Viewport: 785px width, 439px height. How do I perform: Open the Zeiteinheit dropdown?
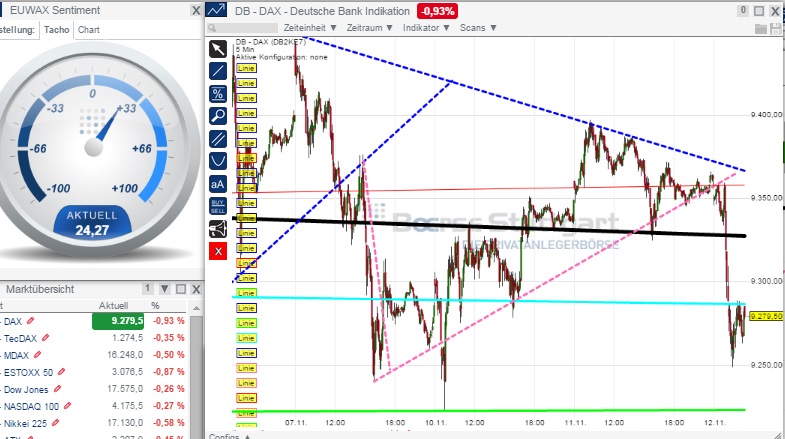click(x=310, y=28)
